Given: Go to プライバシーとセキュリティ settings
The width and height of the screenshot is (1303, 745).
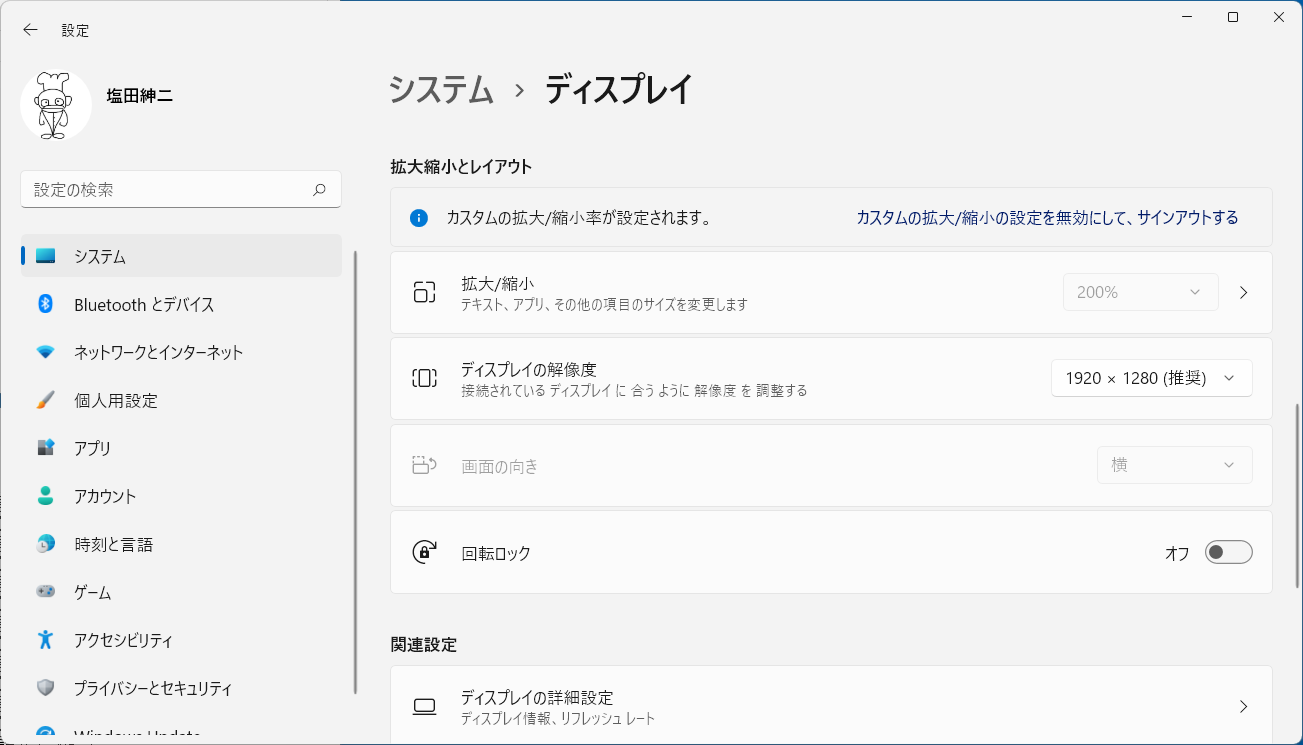Looking at the screenshot, I should [181, 688].
